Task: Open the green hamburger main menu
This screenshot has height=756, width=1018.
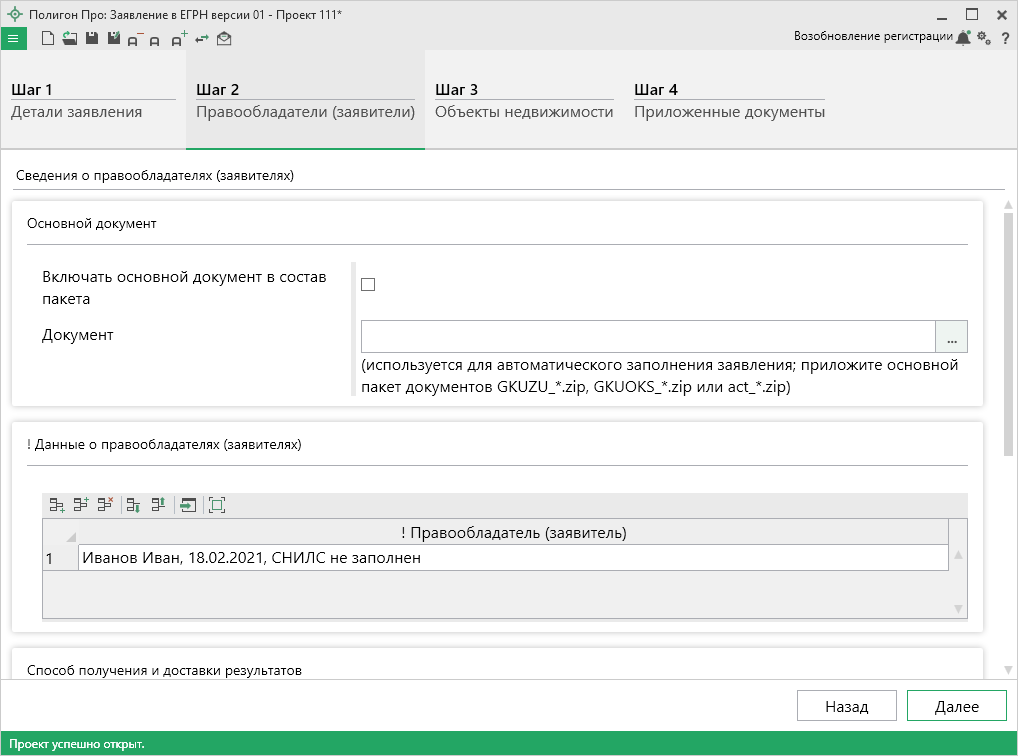Action: coord(13,39)
